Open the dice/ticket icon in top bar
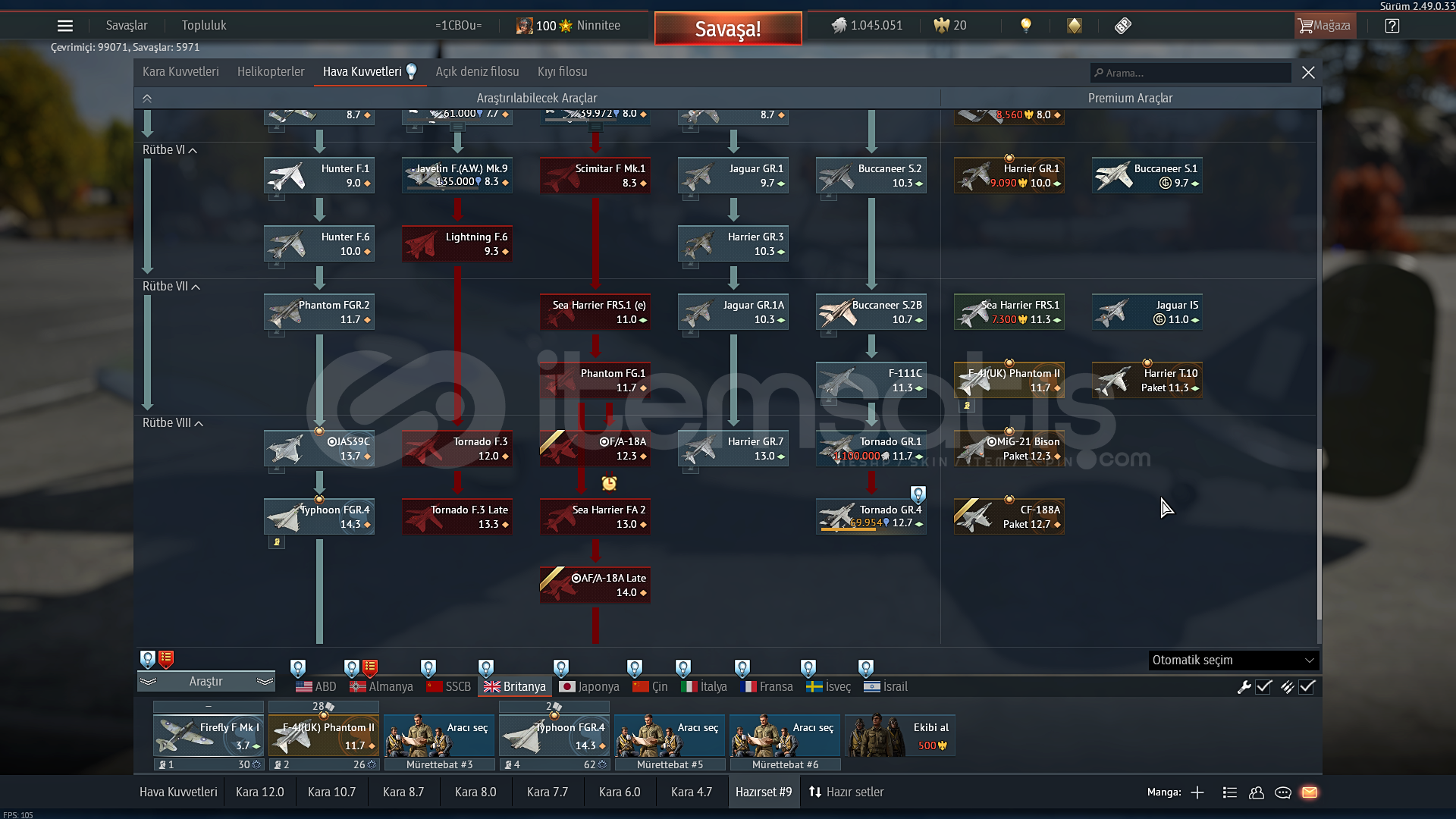This screenshot has height=819, width=1456. pyautogui.click(x=1123, y=26)
